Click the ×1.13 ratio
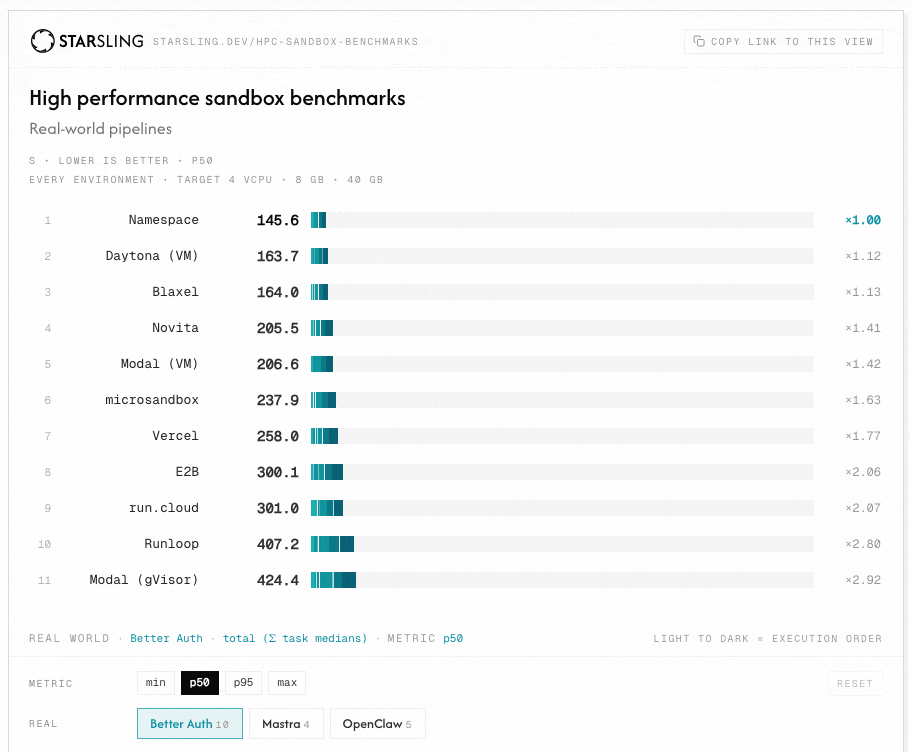912x752 pixels. click(x=863, y=292)
